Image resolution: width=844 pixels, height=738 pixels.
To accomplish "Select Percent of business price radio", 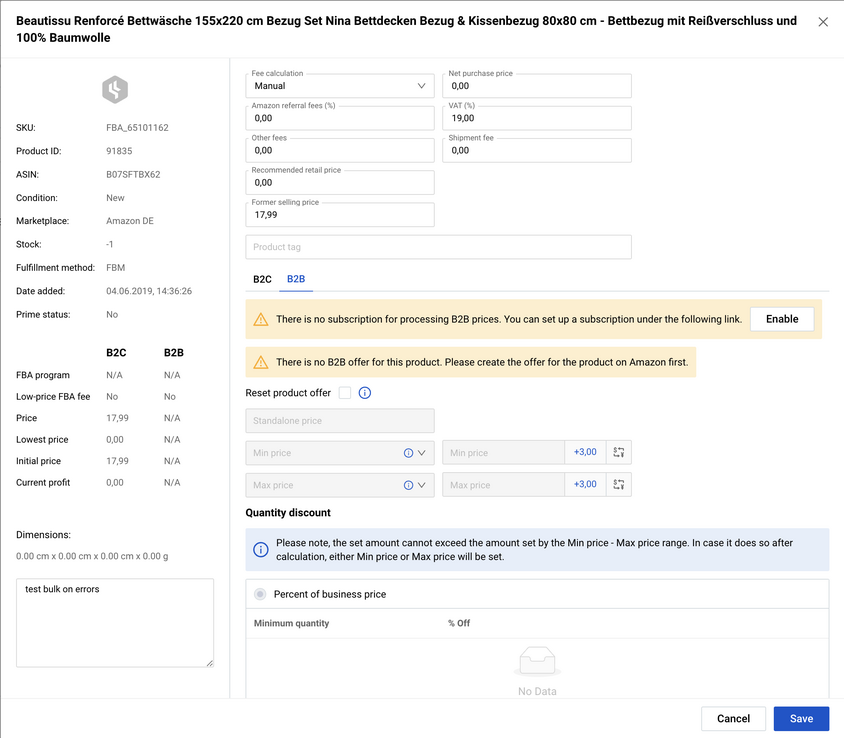I will coord(260,594).
